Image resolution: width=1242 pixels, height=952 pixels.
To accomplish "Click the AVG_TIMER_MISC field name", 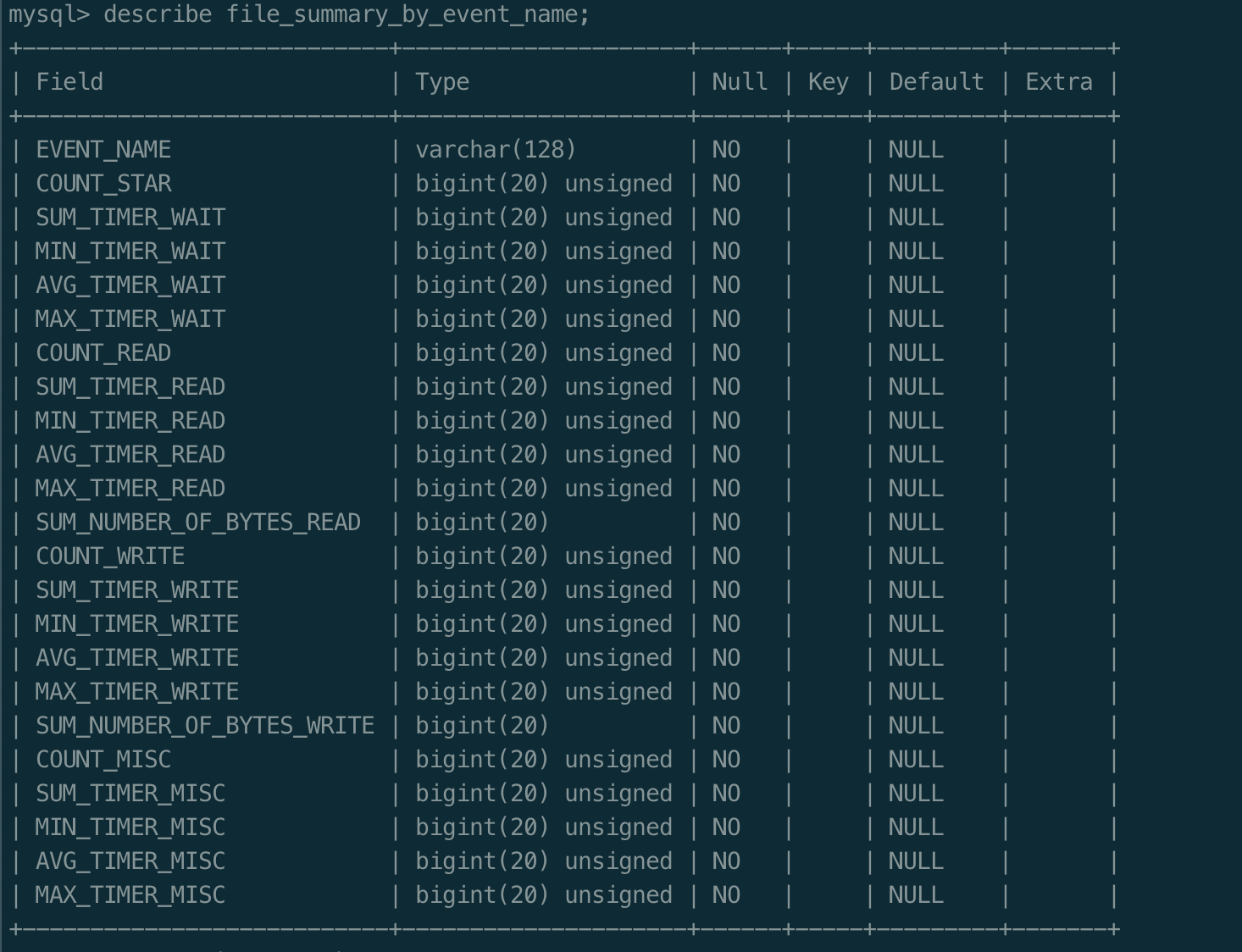I will coord(130,861).
